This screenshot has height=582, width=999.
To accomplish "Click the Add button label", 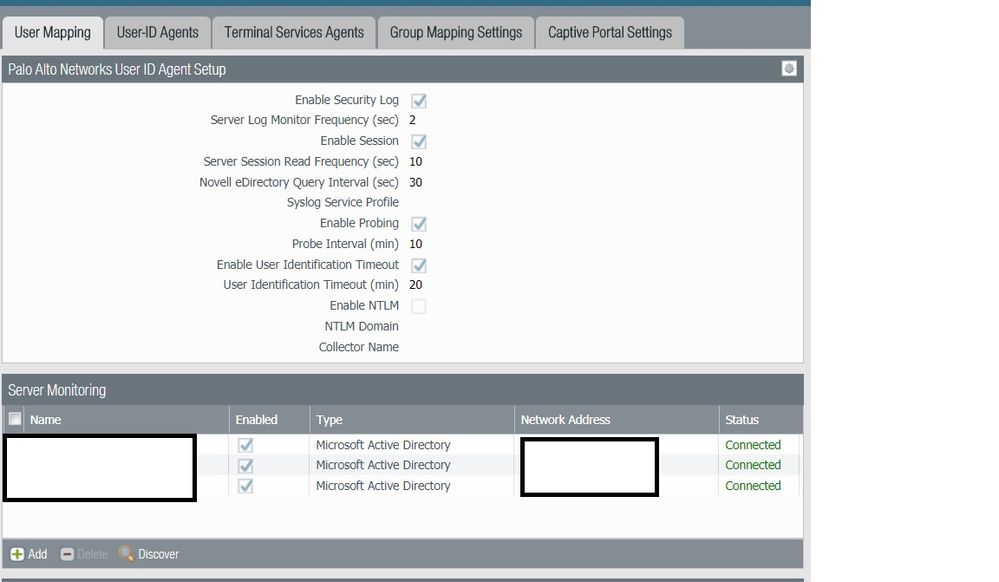I will pos(38,554).
